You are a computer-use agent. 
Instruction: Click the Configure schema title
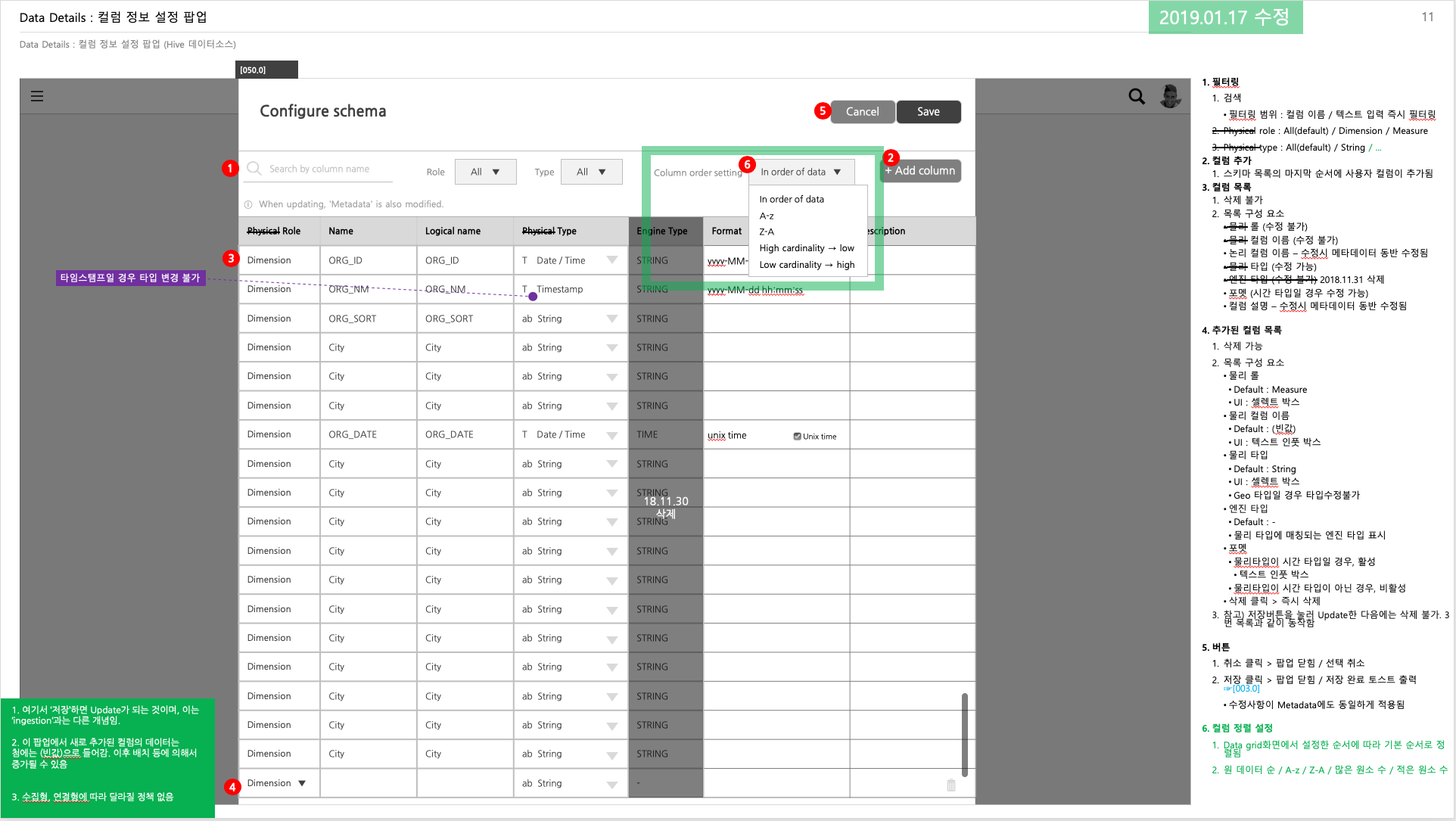[x=323, y=111]
